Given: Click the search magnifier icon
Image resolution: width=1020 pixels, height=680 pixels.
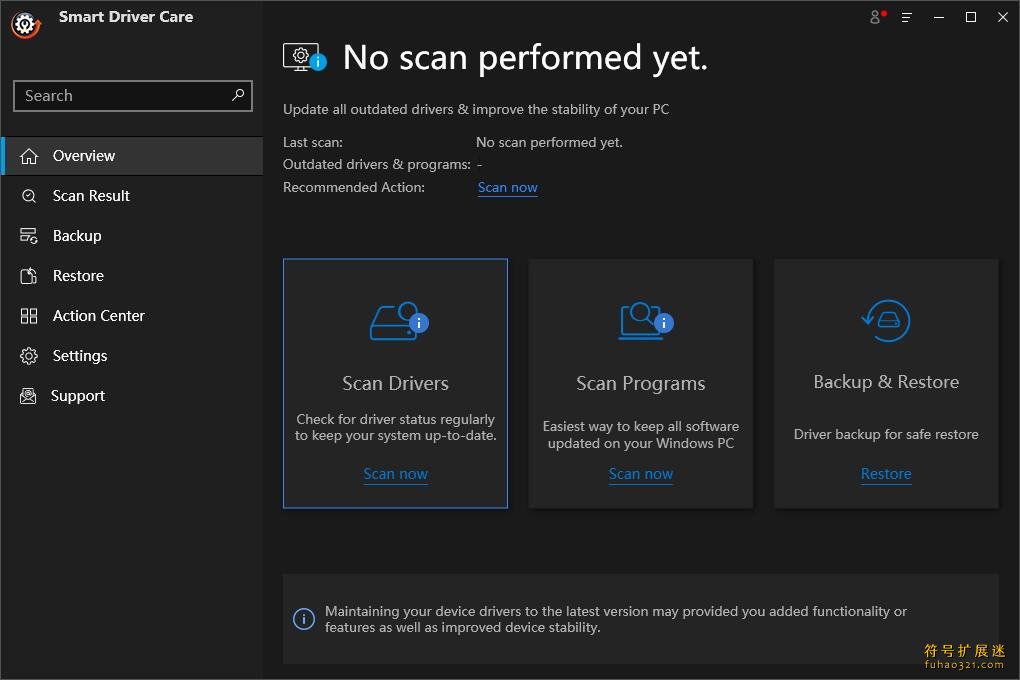Looking at the screenshot, I should (x=238, y=95).
